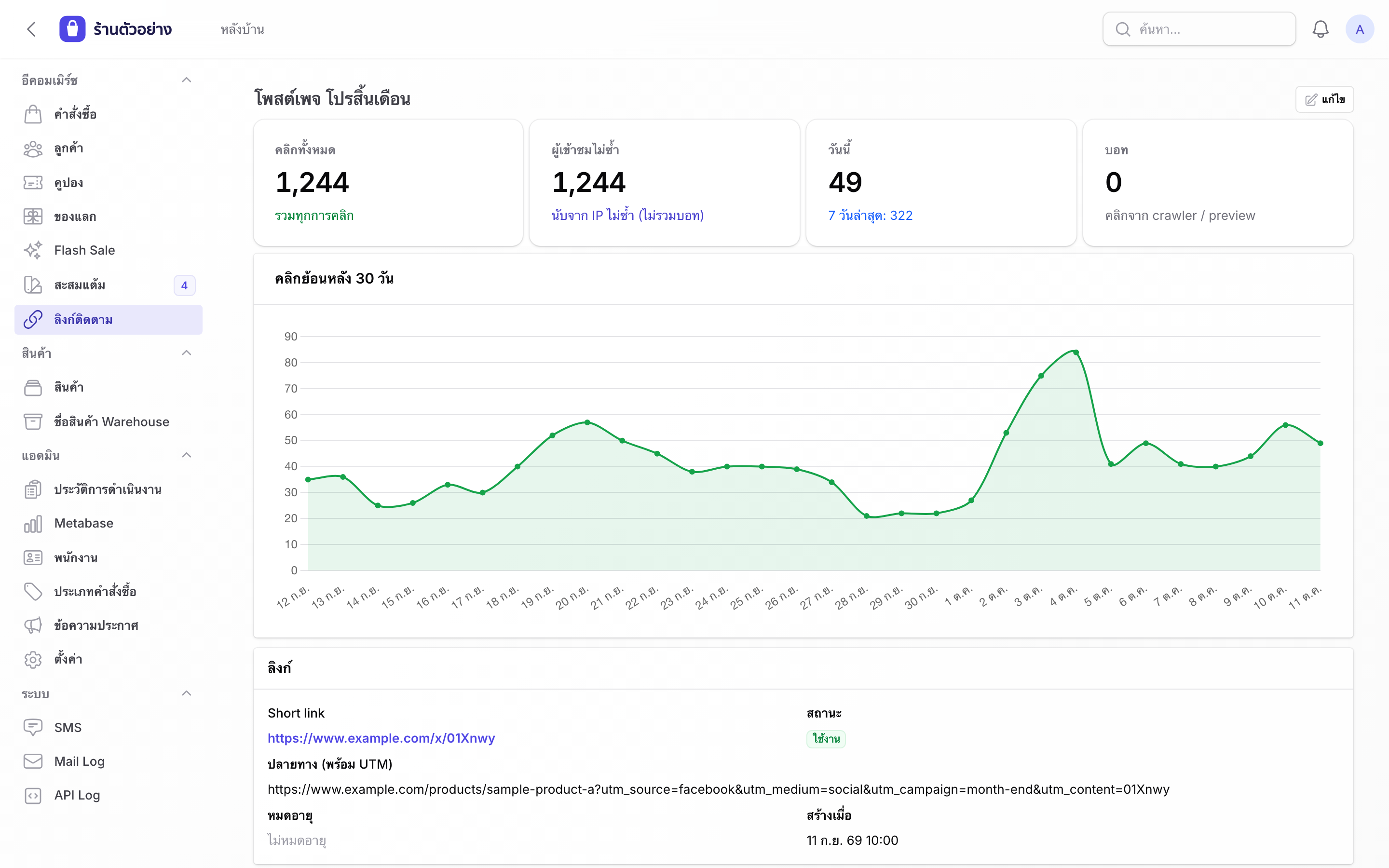1389x868 pixels.
Task: Click the แก้ไข edit button
Action: point(1324,99)
